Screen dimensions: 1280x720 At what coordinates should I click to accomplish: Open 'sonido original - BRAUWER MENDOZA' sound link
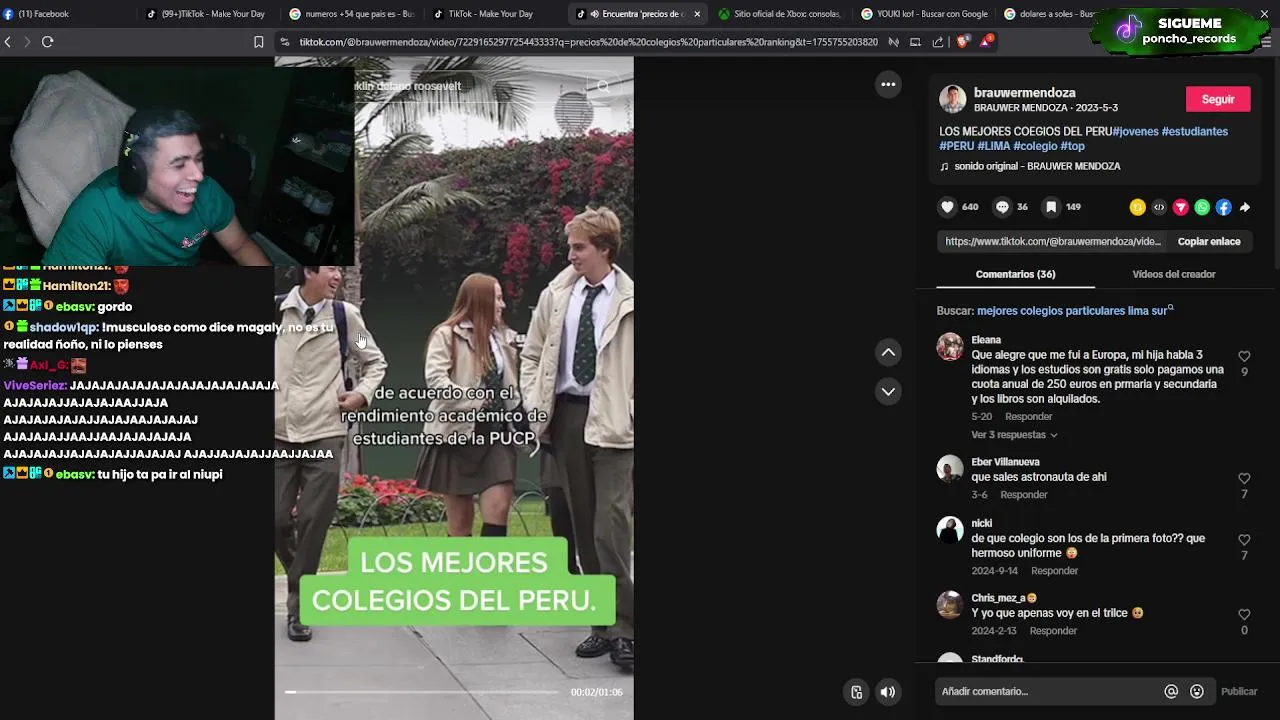[x=1036, y=166]
